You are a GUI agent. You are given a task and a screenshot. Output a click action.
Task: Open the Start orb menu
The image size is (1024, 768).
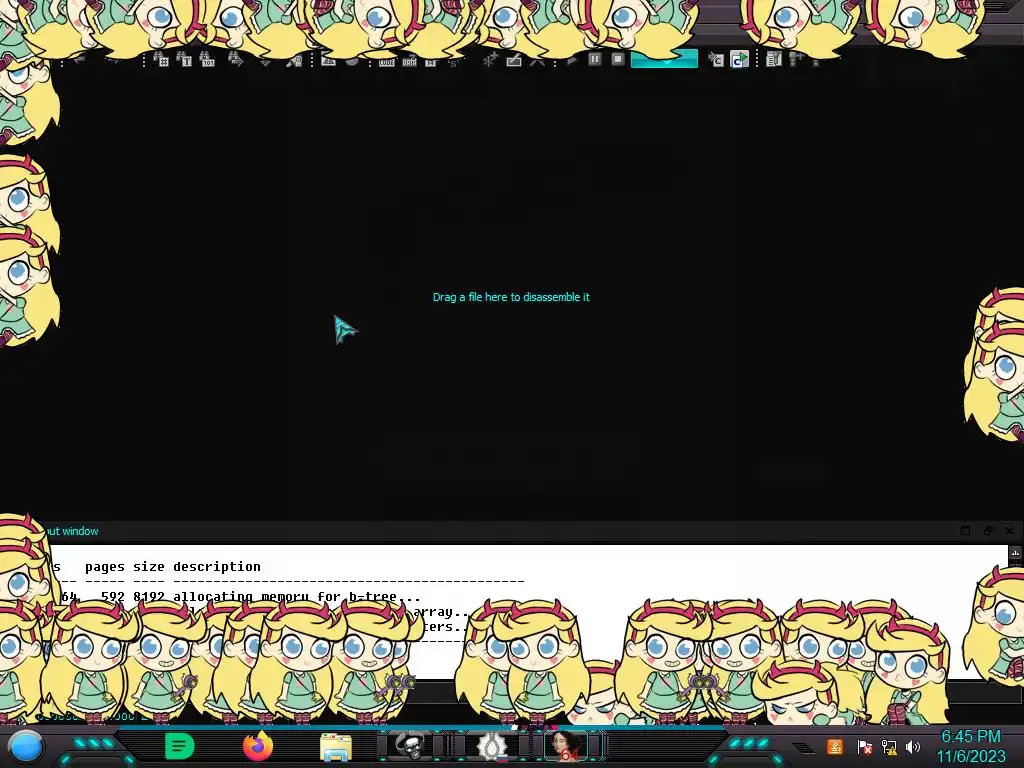pos(26,746)
